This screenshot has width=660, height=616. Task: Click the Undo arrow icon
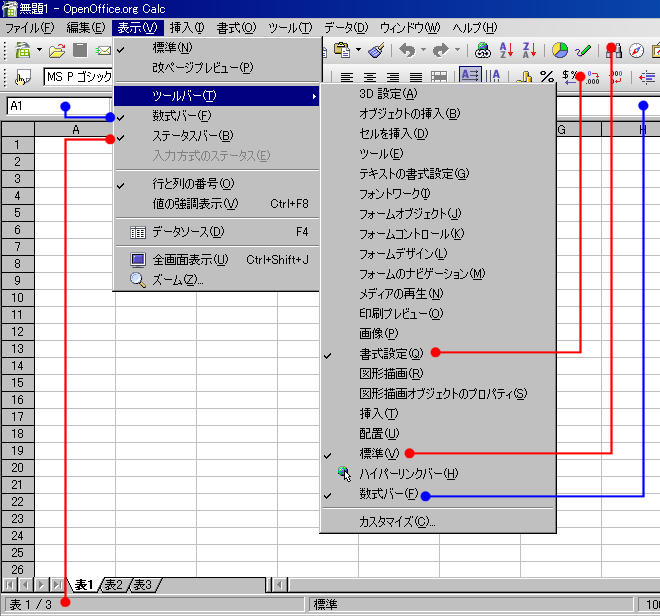(x=407, y=51)
